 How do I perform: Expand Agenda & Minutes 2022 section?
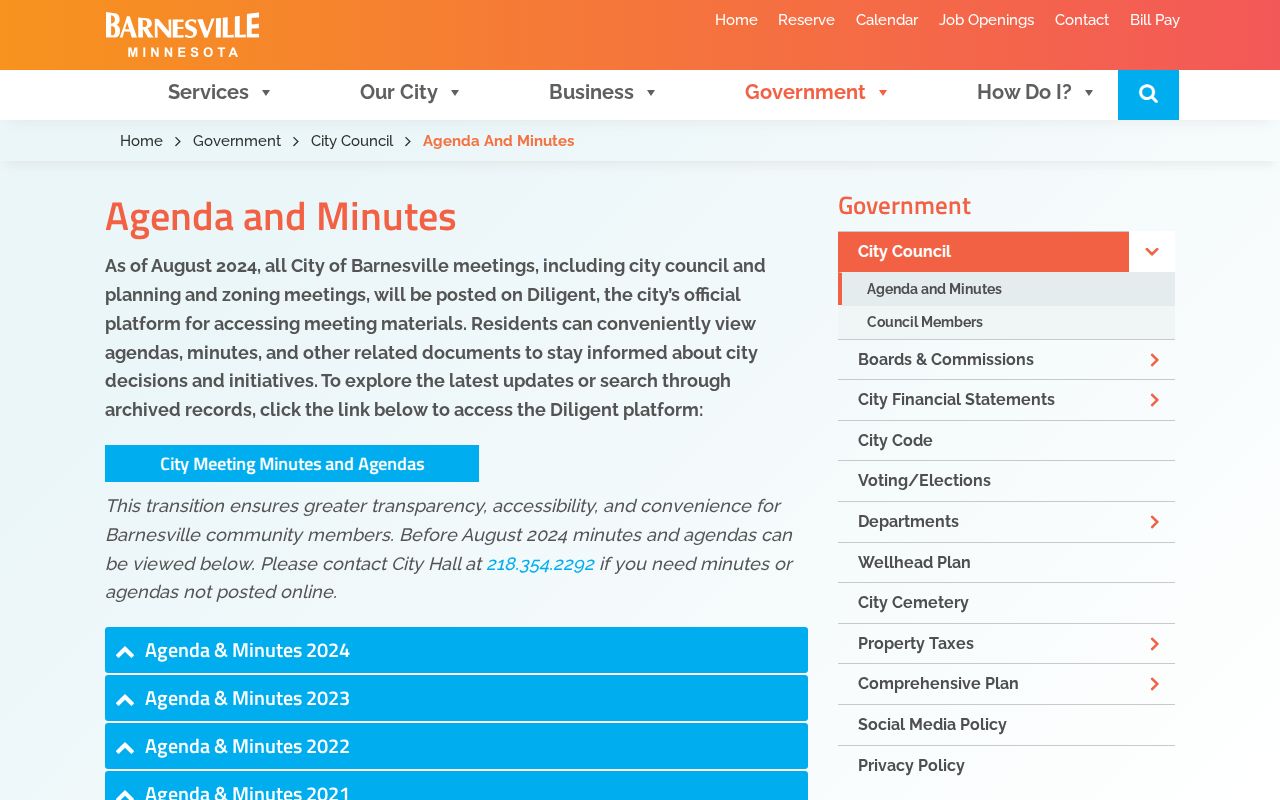tap(456, 746)
